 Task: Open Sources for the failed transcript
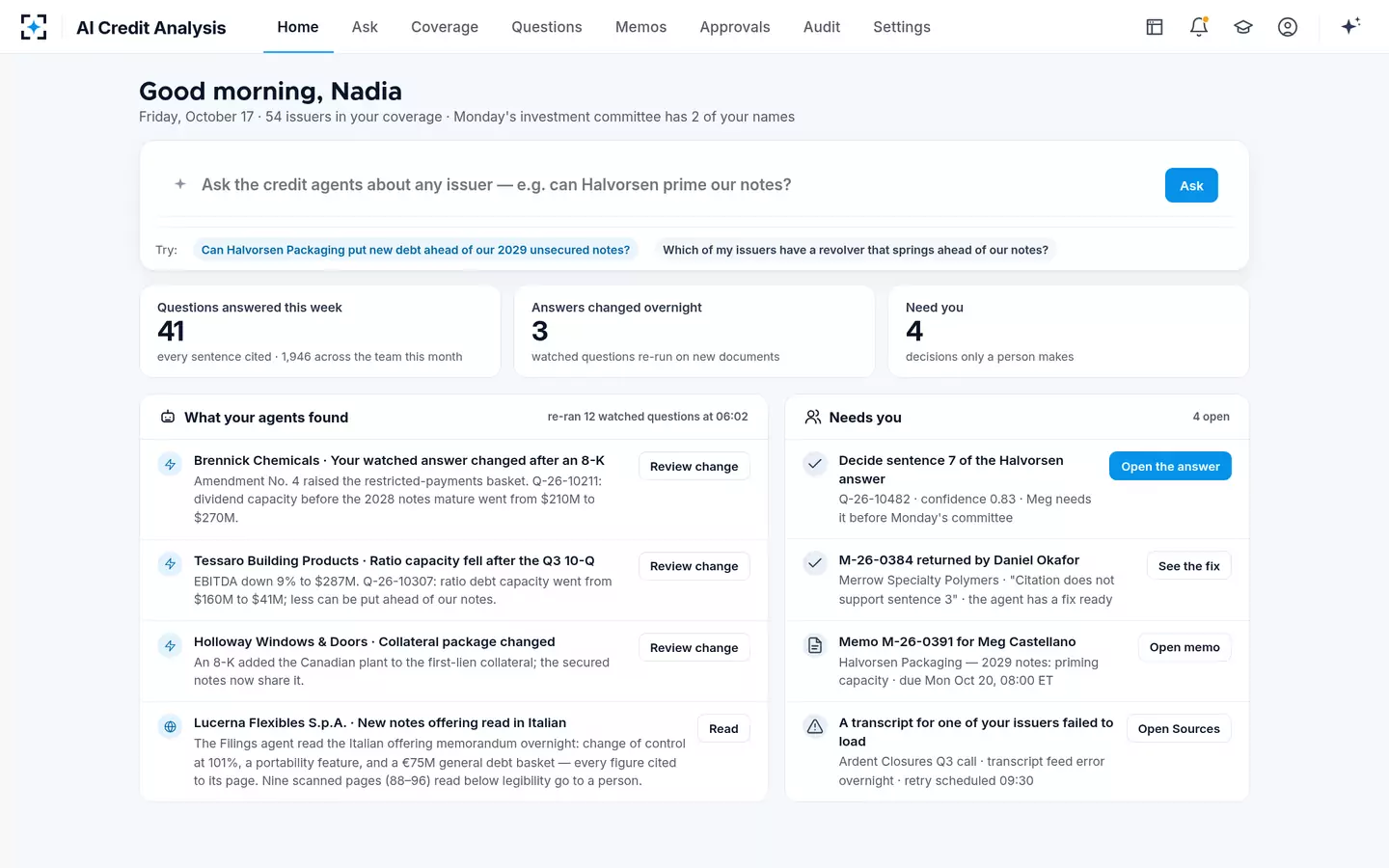1179,729
